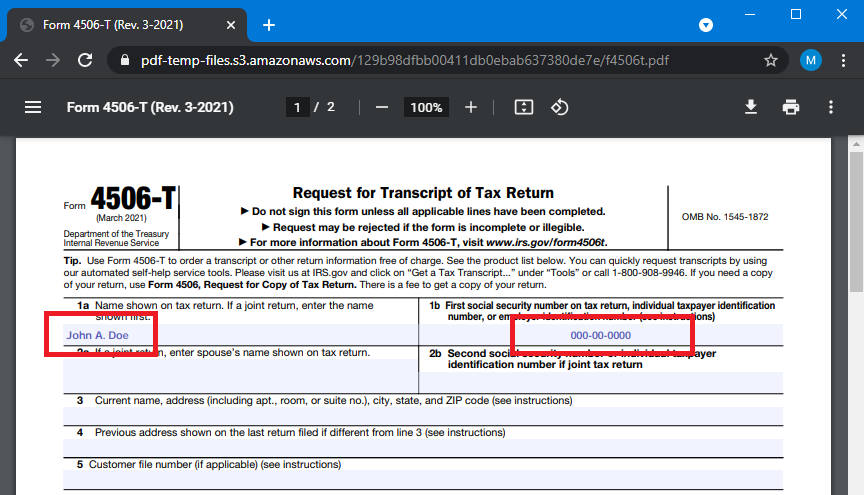Close the Form 4506-T tab
This screenshot has width=864, height=495.
click(x=231, y=25)
